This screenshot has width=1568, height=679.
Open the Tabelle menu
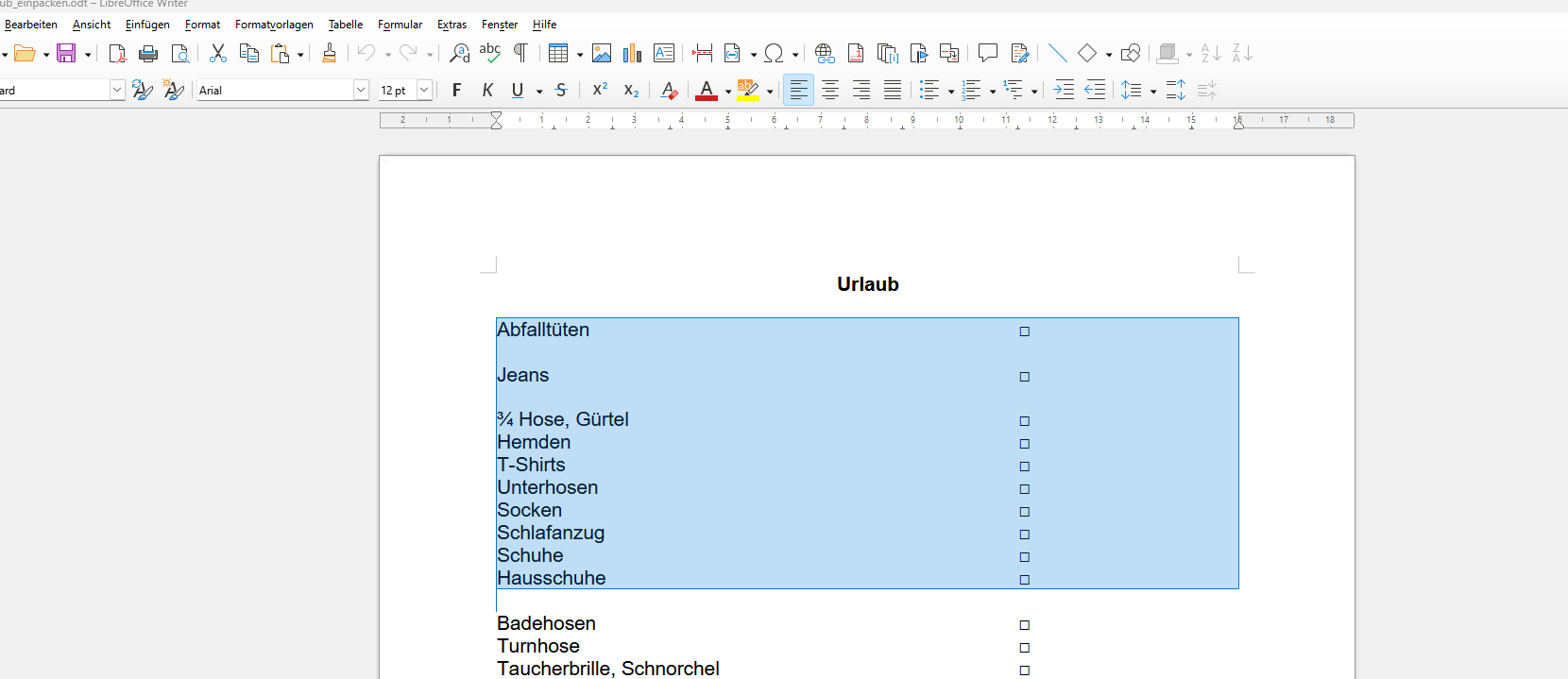346,25
